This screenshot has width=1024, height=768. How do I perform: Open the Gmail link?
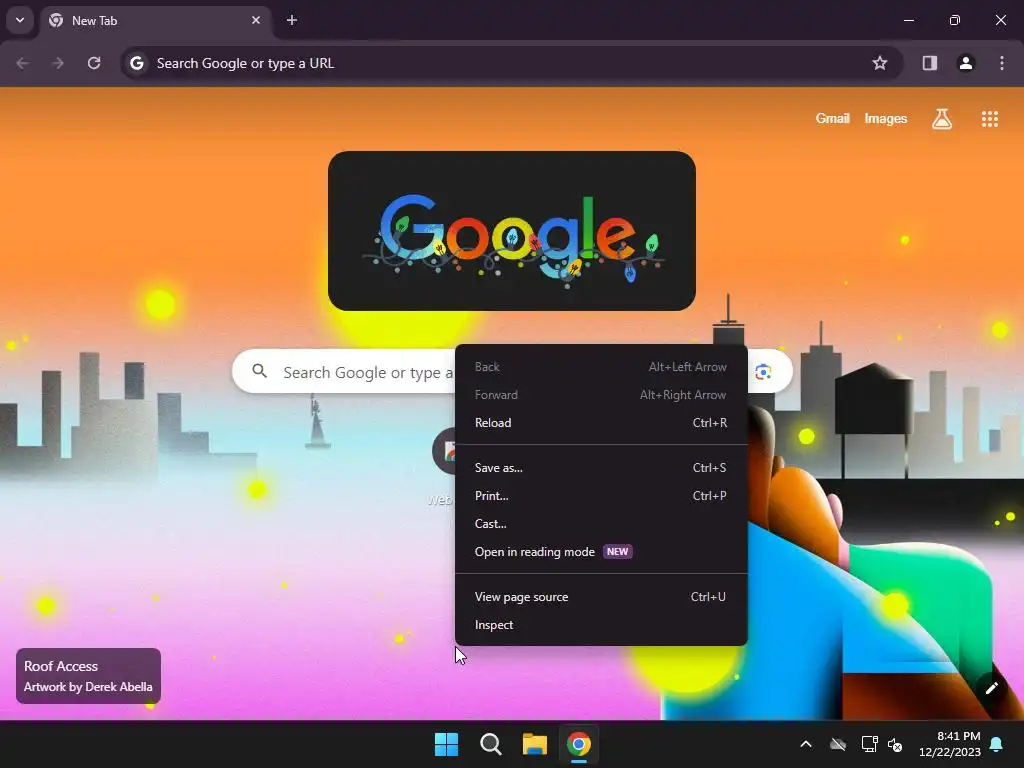point(832,118)
